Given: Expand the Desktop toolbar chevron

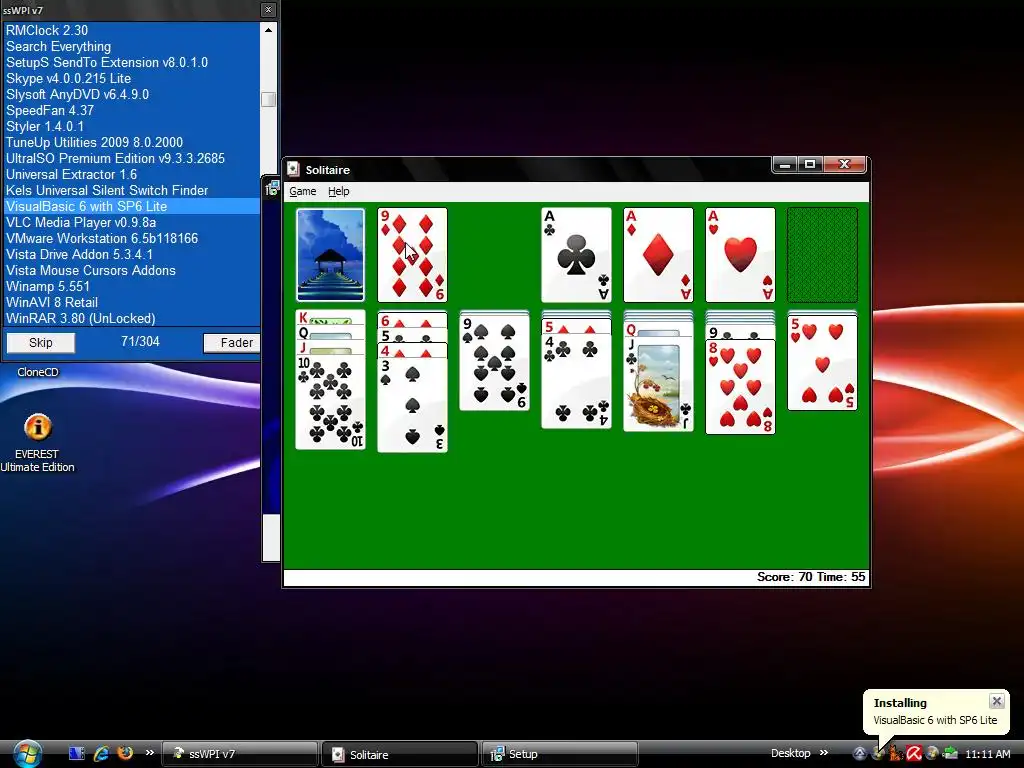Looking at the screenshot, I should [824, 753].
